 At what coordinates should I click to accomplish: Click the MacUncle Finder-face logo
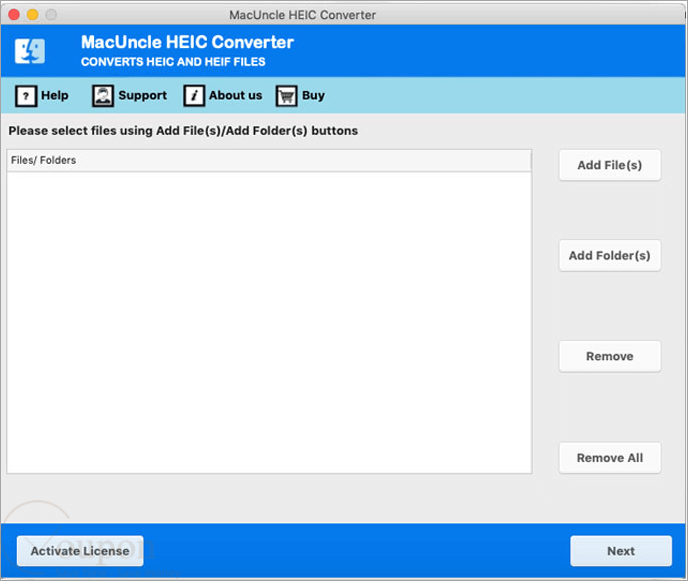point(30,51)
